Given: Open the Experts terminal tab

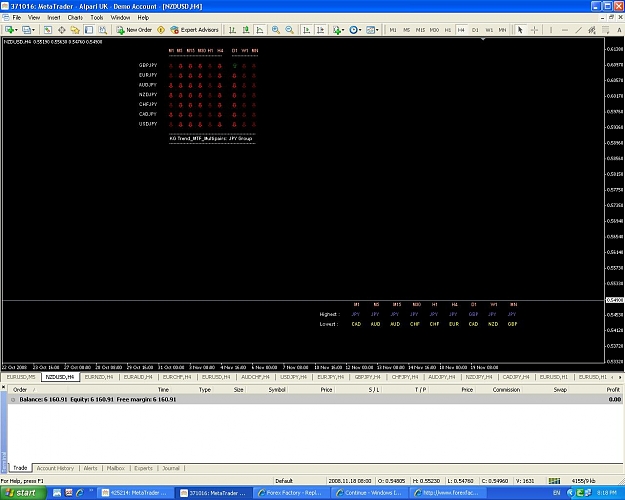Looking at the screenshot, I should pos(143,468).
